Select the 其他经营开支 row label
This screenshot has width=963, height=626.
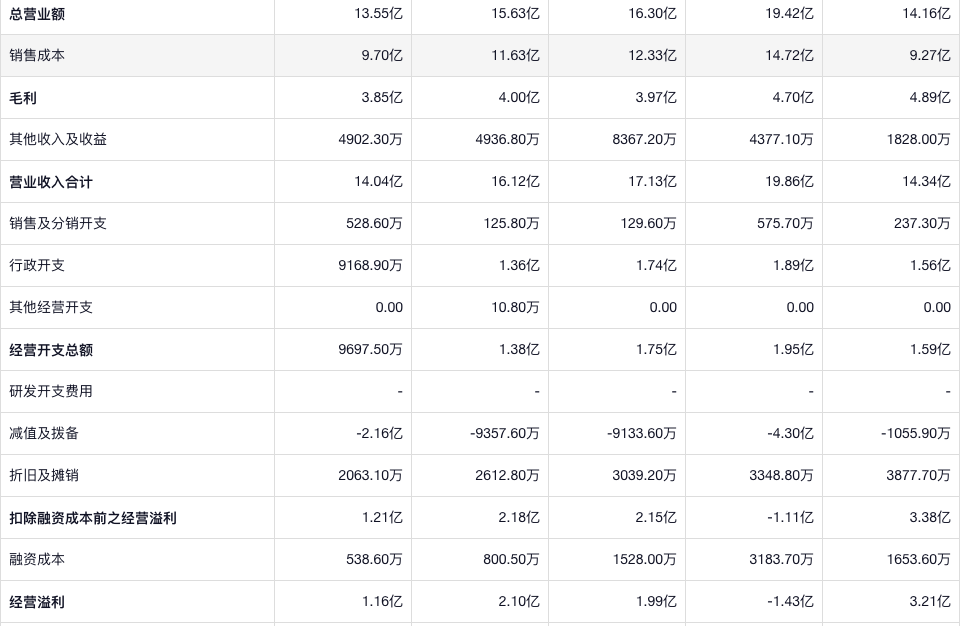tap(51, 308)
